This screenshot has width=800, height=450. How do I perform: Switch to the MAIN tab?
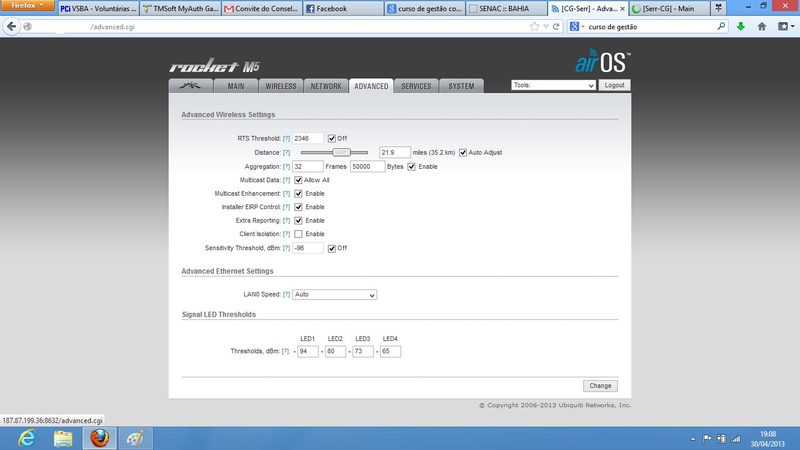click(x=236, y=86)
